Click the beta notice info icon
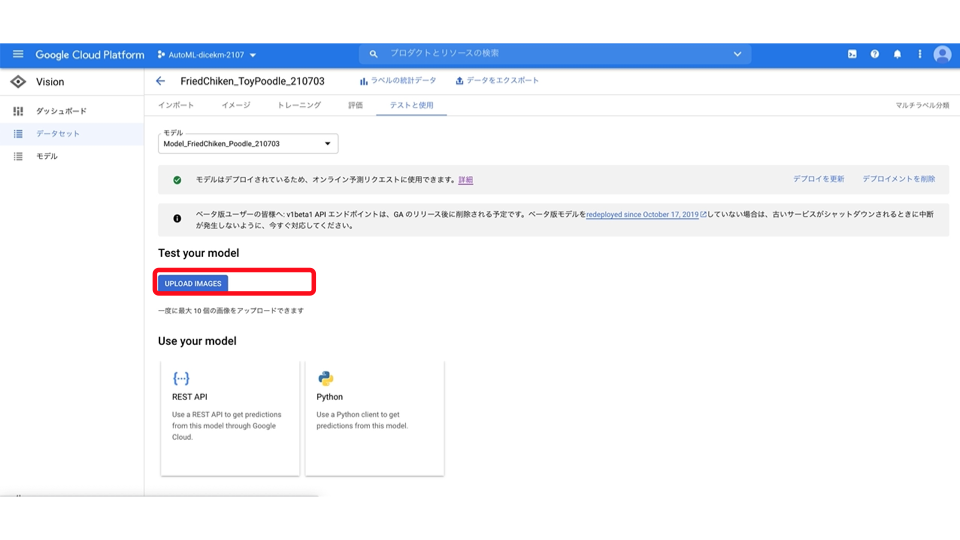Viewport: 960px width, 540px height. [x=177, y=219]
